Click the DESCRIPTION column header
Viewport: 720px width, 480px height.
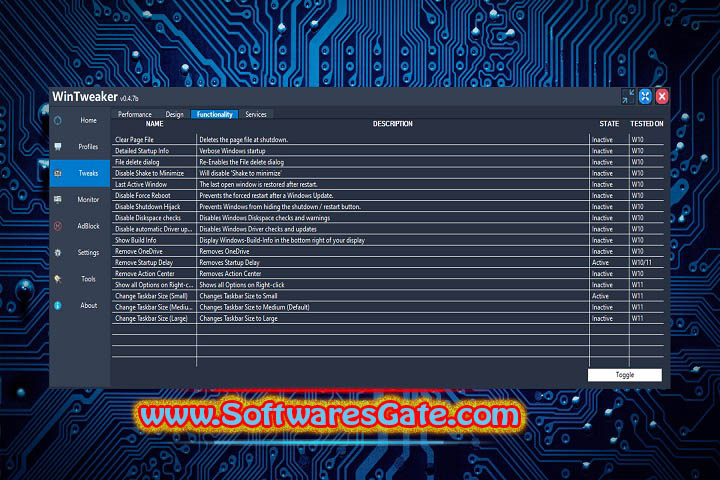pyautogui.click(x=393, y=124)
